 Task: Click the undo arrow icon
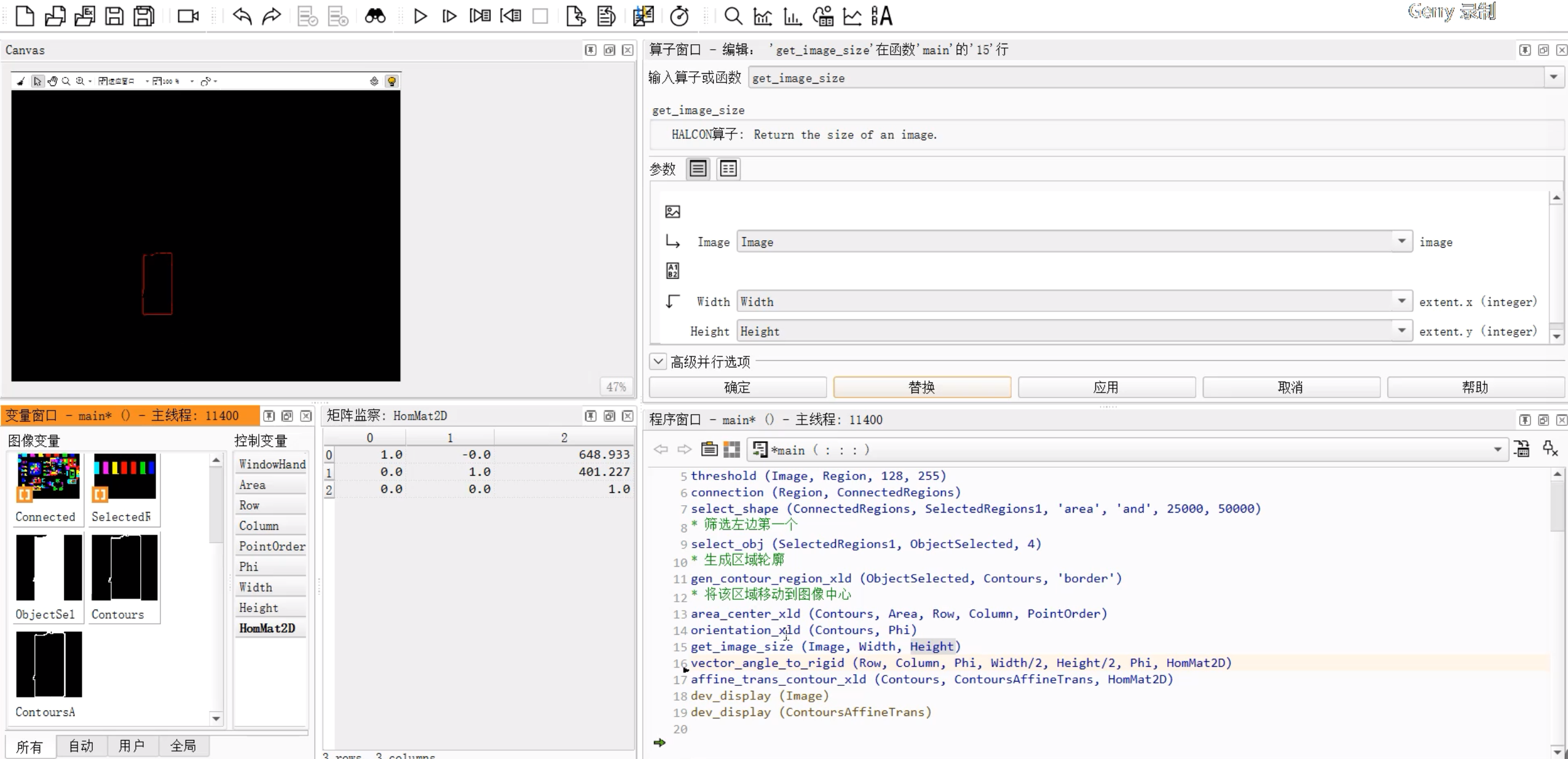point(242,16)
